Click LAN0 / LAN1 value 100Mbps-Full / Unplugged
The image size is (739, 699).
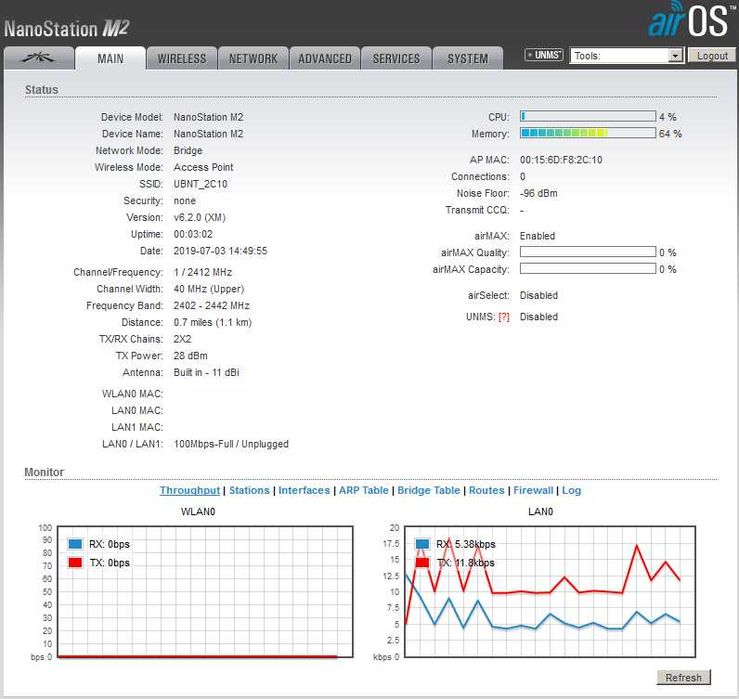pyautogui.click(x=231, y=444)
